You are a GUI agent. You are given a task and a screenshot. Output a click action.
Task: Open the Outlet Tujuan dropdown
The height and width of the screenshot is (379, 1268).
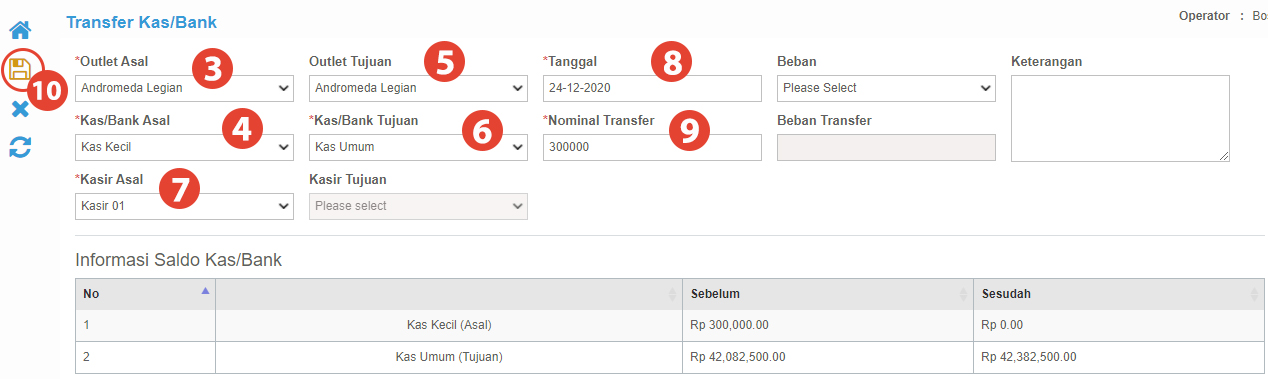click(x=418, y=88)
